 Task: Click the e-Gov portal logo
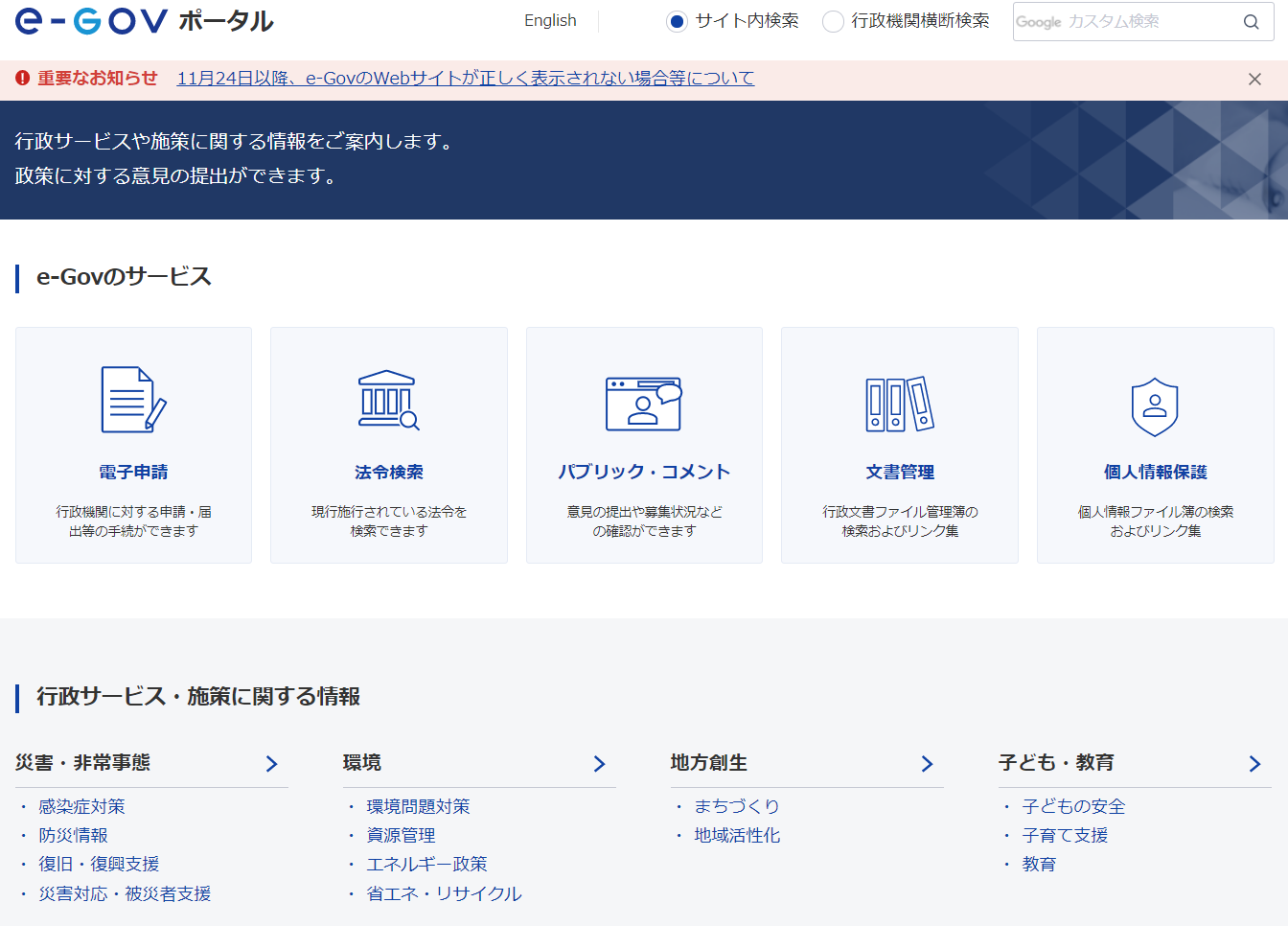click(x=144, y=21)
